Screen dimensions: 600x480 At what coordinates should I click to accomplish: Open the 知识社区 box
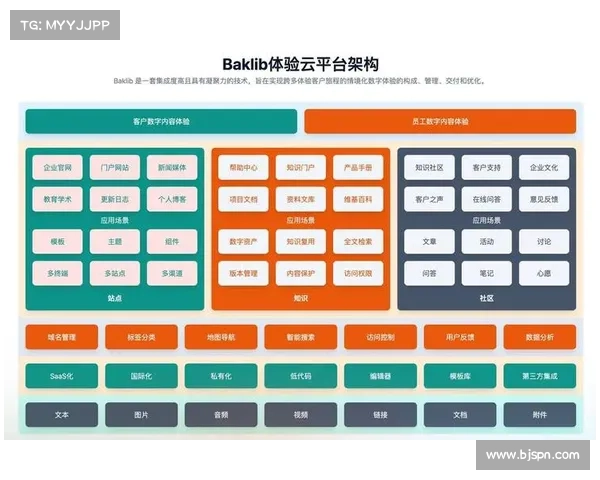click(429, 167)
